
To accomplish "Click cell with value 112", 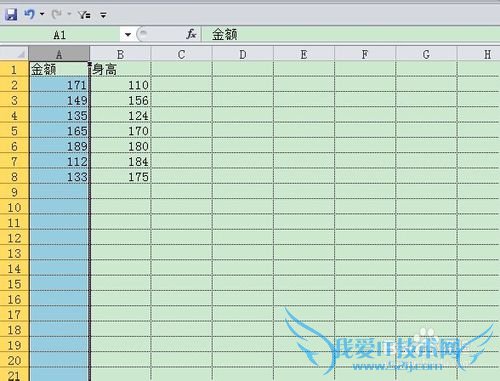I will coord(59,161).
